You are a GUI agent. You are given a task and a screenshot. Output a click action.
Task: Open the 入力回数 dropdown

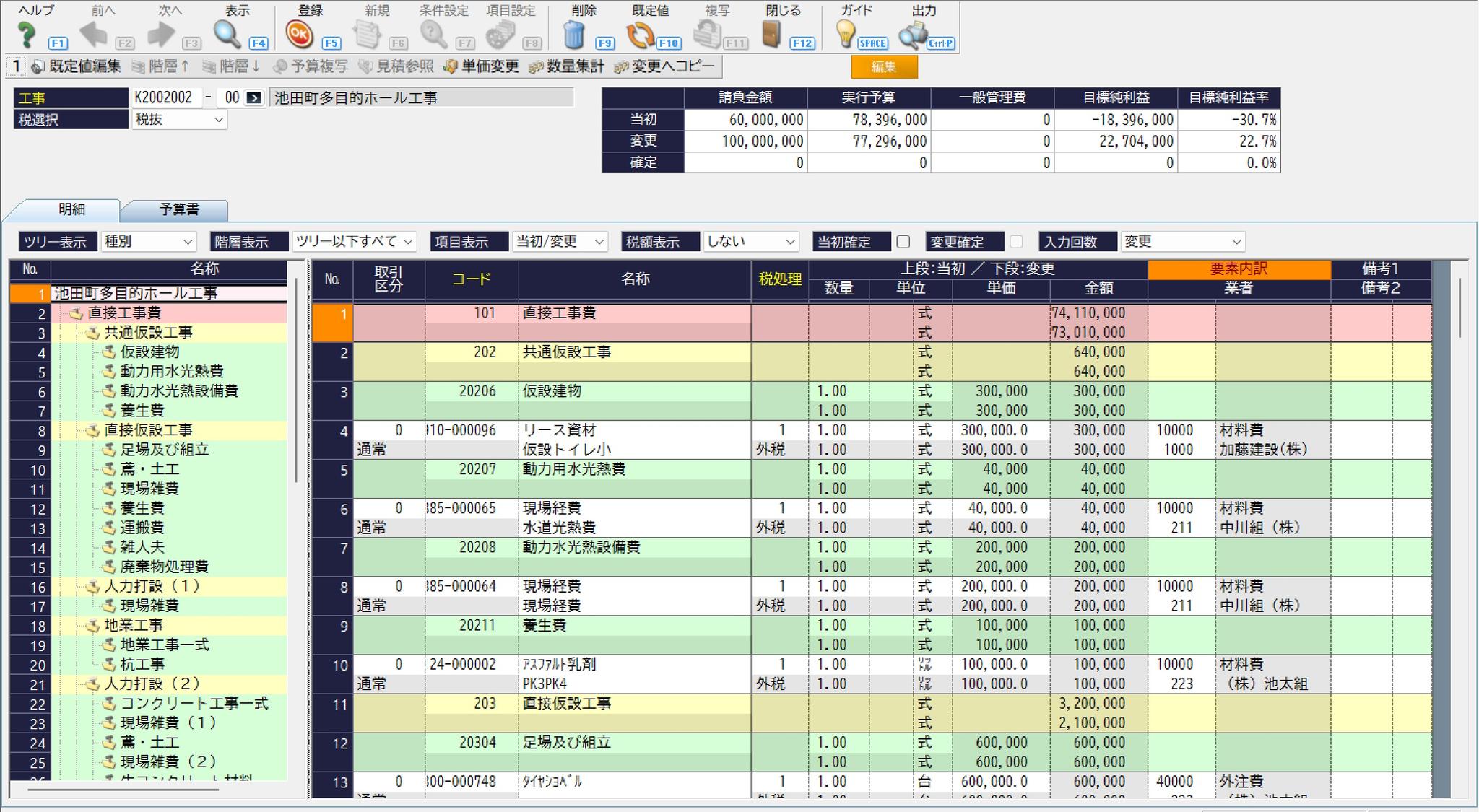[x=1183, y=242]
